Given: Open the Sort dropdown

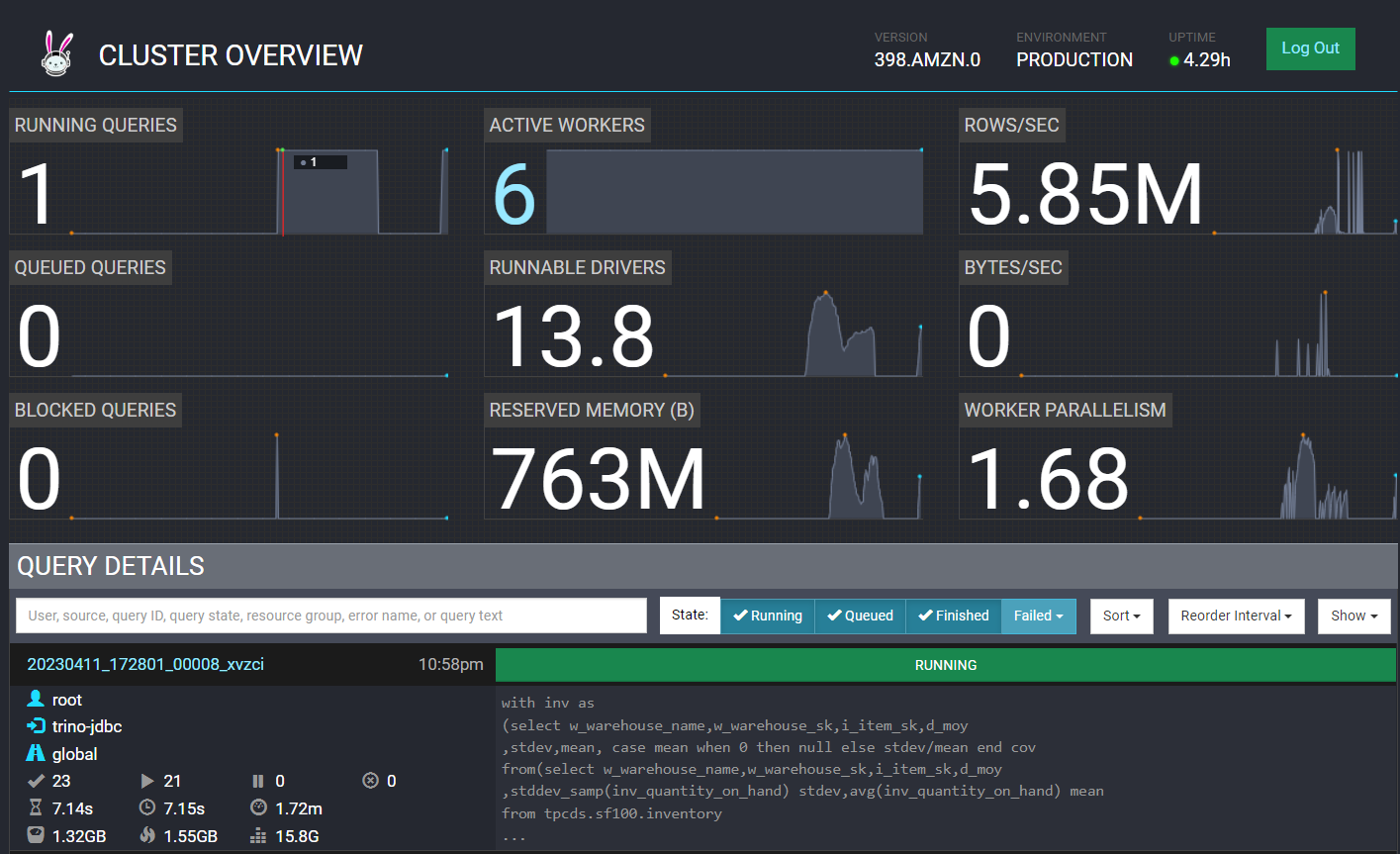Looking at the screenshot, I should coord(1121,616).
